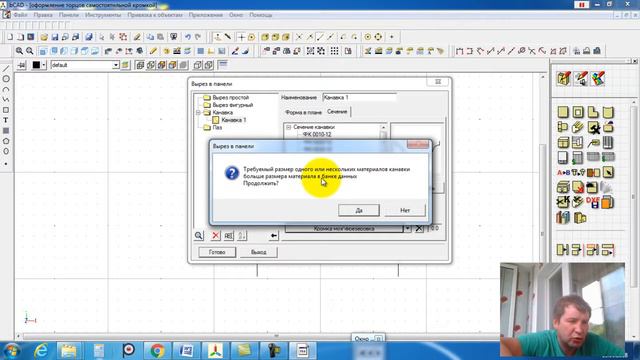Open Google Chrome from the taskbar
The height and width of the screenshot is (360, 640).
pos(157,351)
